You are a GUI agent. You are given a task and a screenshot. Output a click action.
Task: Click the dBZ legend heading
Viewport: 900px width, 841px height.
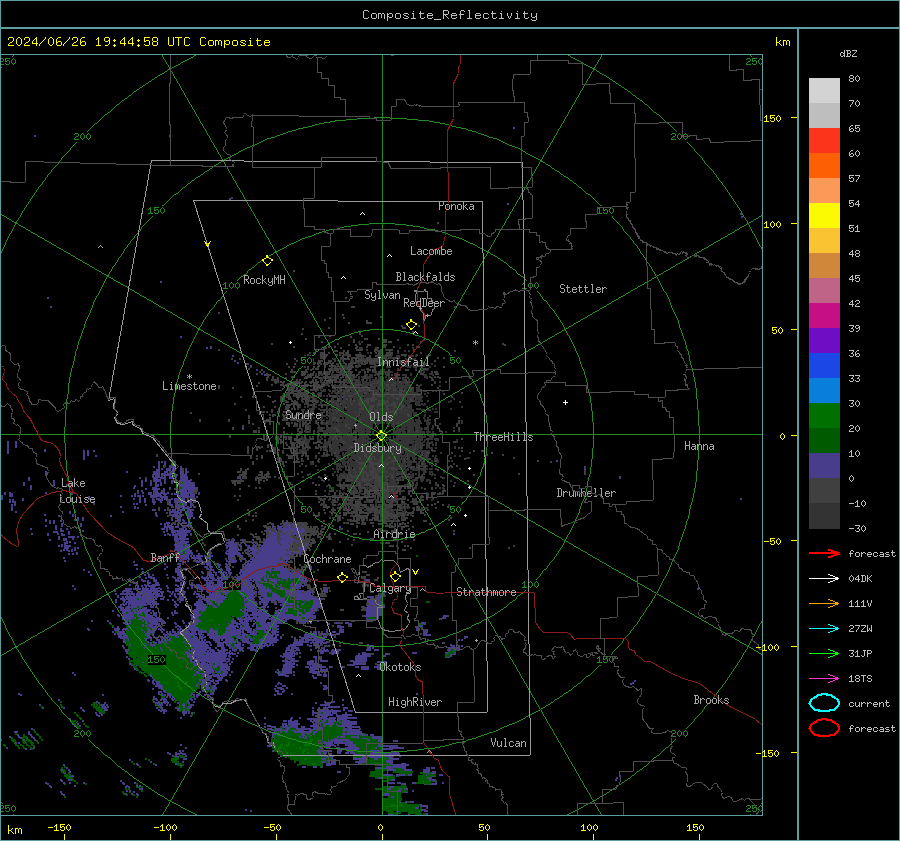[848, 53]
